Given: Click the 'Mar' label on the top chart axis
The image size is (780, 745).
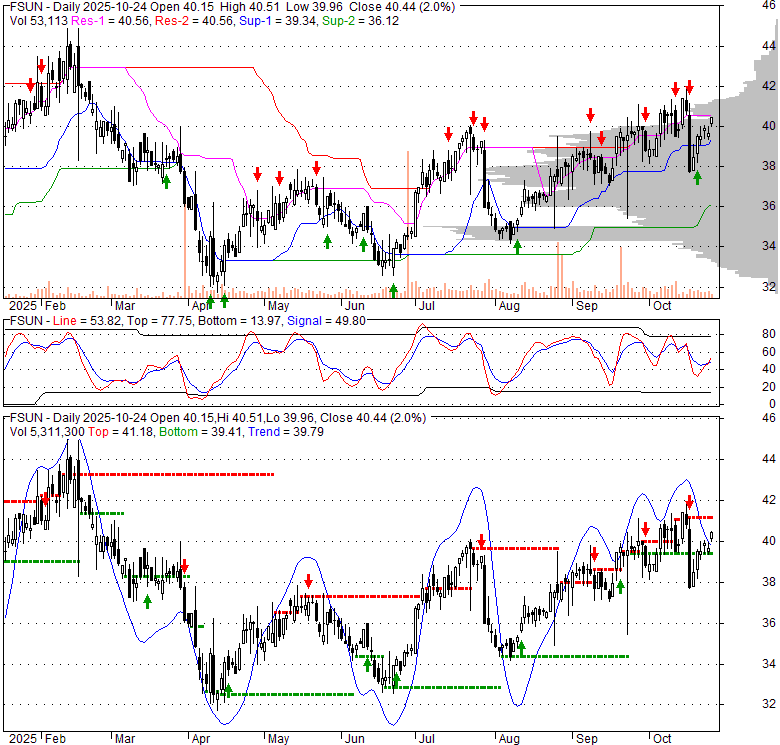Looking at the screenshot, I should (125, 305).
